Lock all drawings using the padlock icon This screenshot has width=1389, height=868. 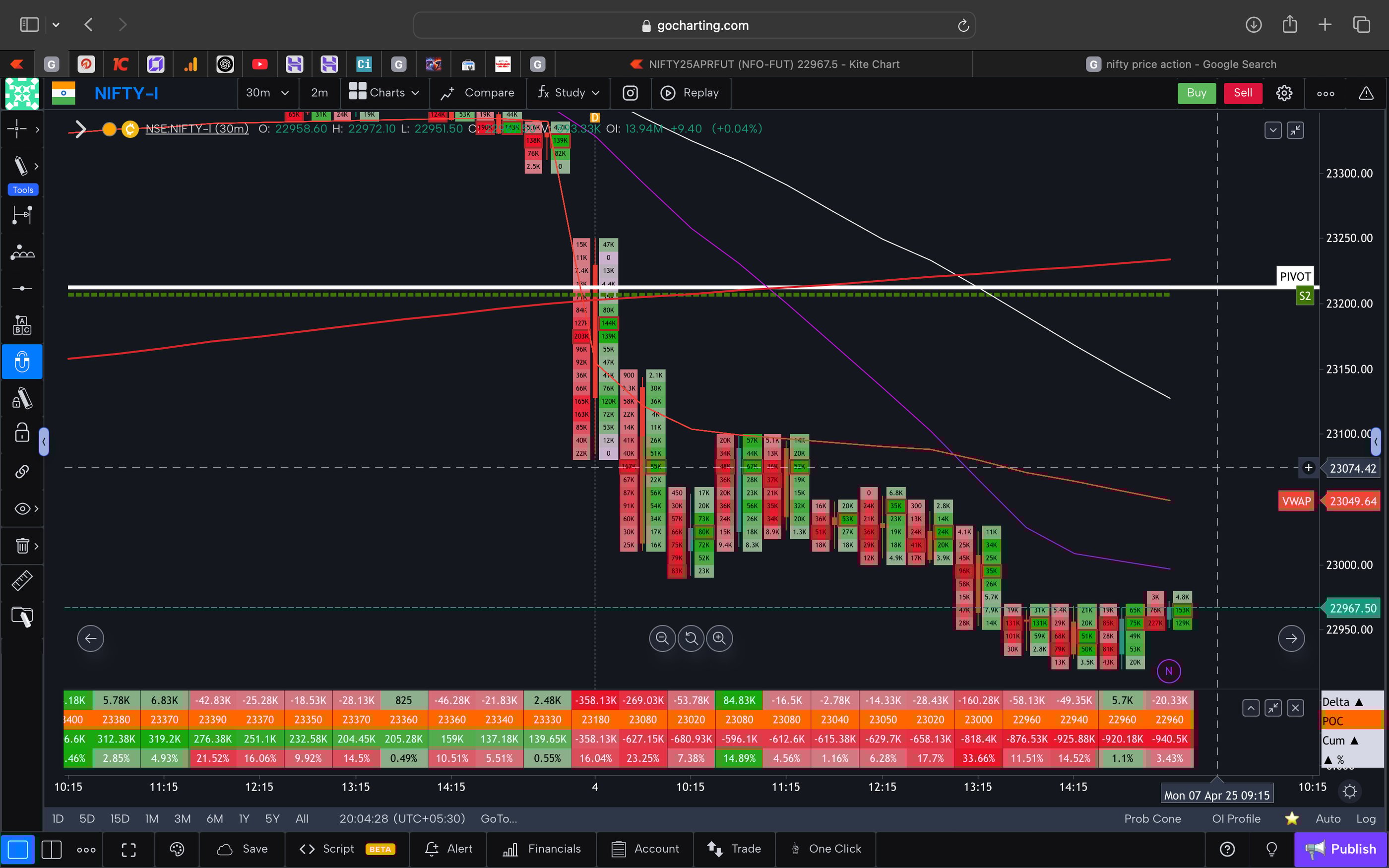[21, 433]
